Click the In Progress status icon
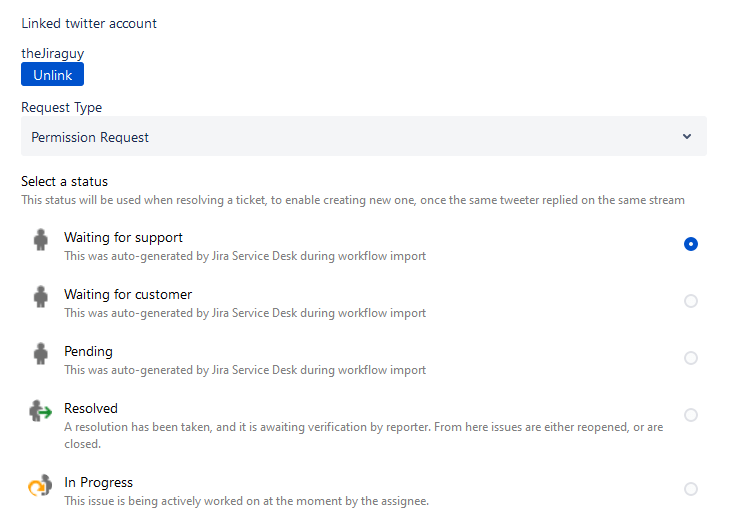This screenshot has width=733, height=514. 40,486
